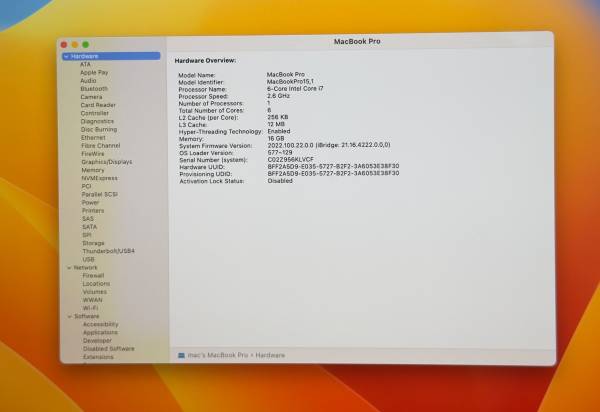
Task: Open Firewall under Network section
Action: (x=93, y=275)
